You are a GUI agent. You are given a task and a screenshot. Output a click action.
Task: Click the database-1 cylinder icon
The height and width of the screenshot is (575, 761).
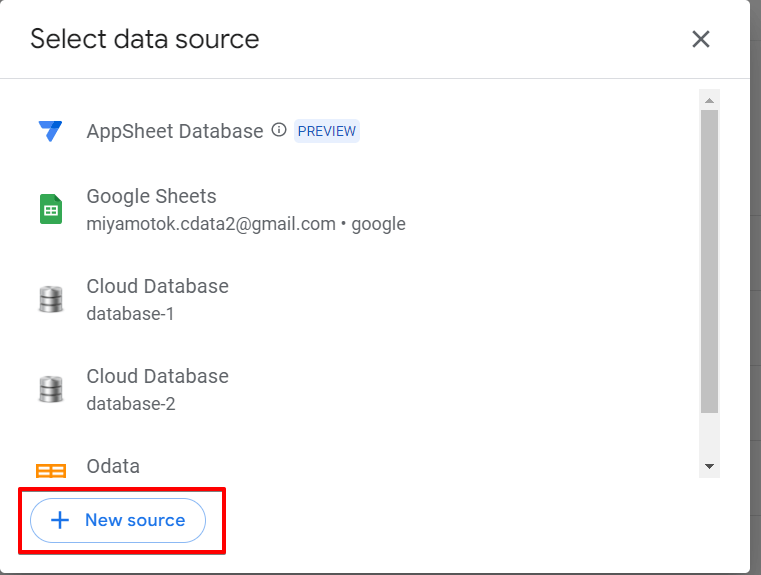point(50,299)
